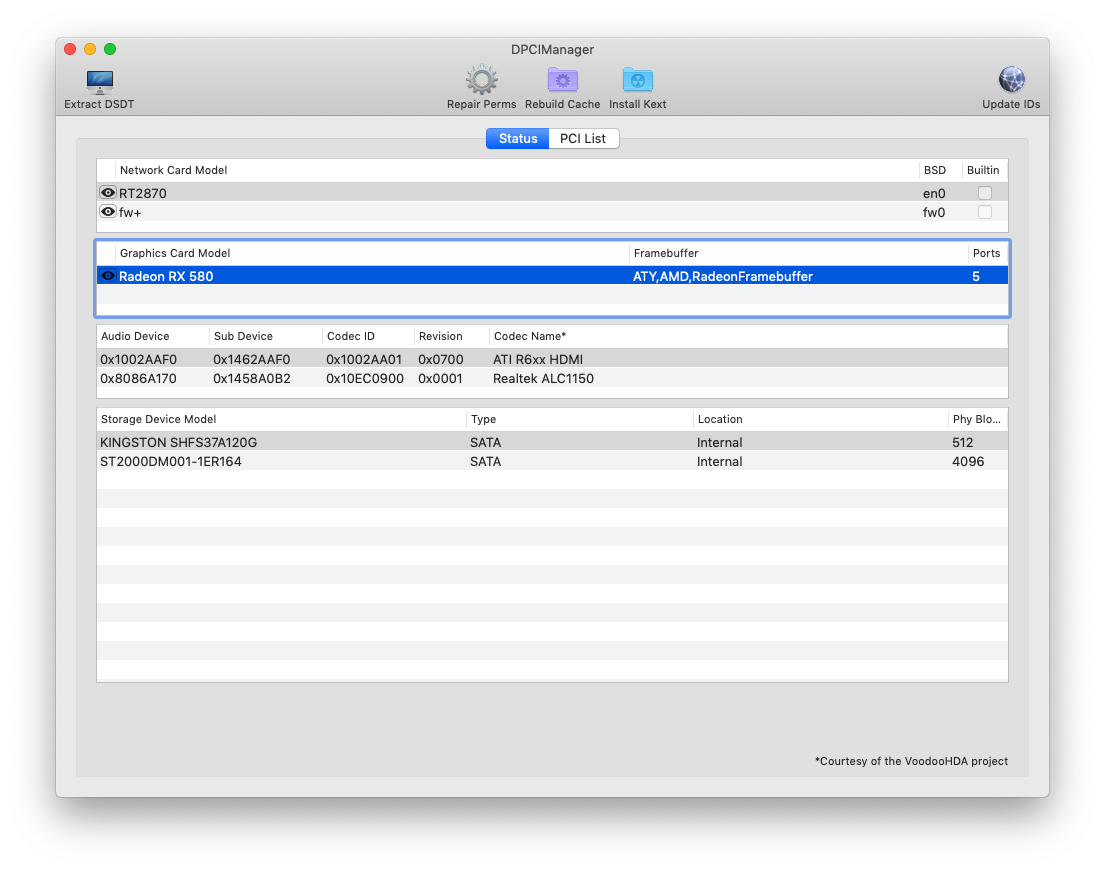Click codec ID 0x10EC0900

point(364,378)
